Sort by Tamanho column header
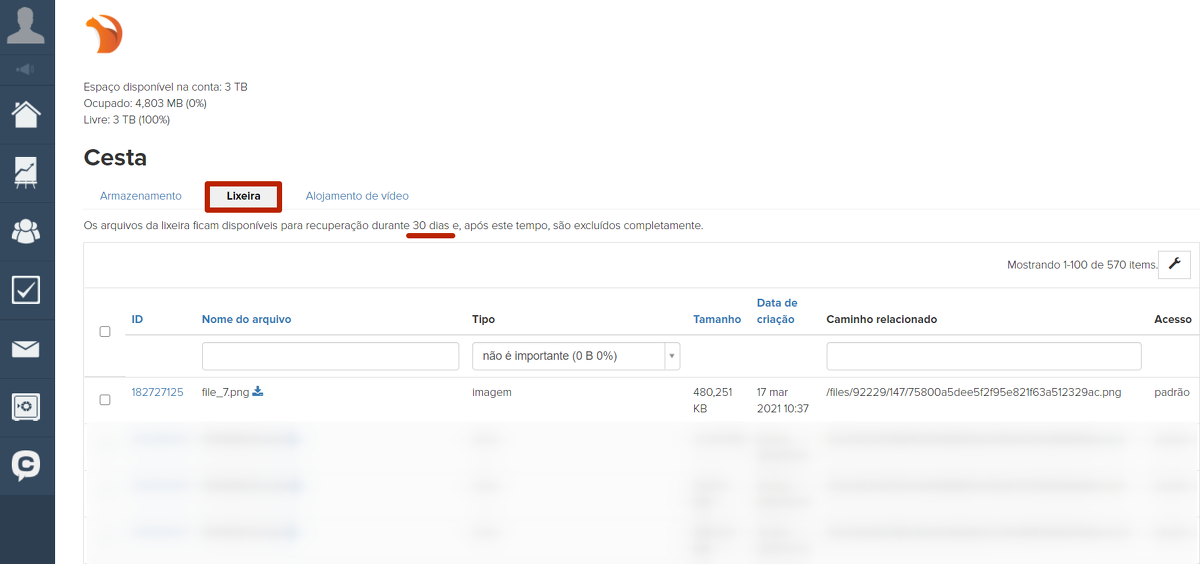 pyautogui.click(x=717, y=319)
